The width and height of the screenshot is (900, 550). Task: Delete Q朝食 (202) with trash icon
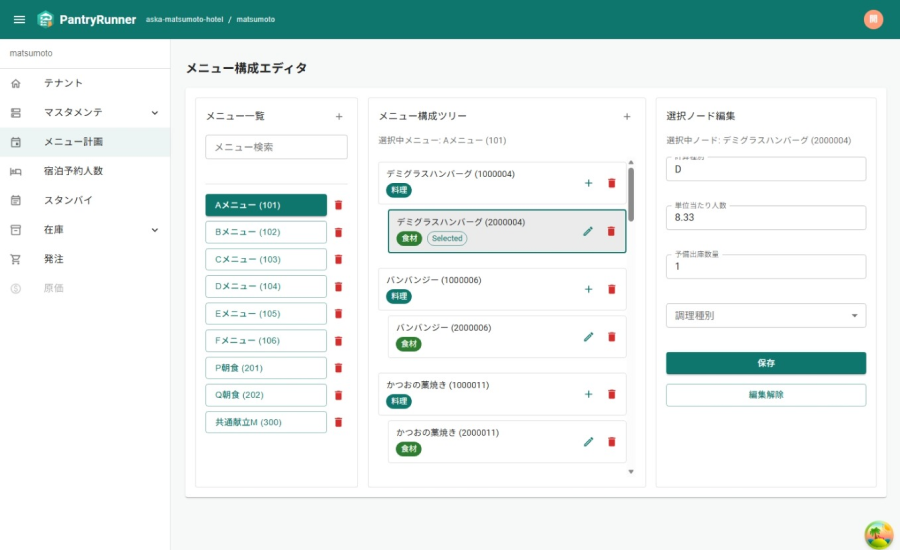point(339,395)
